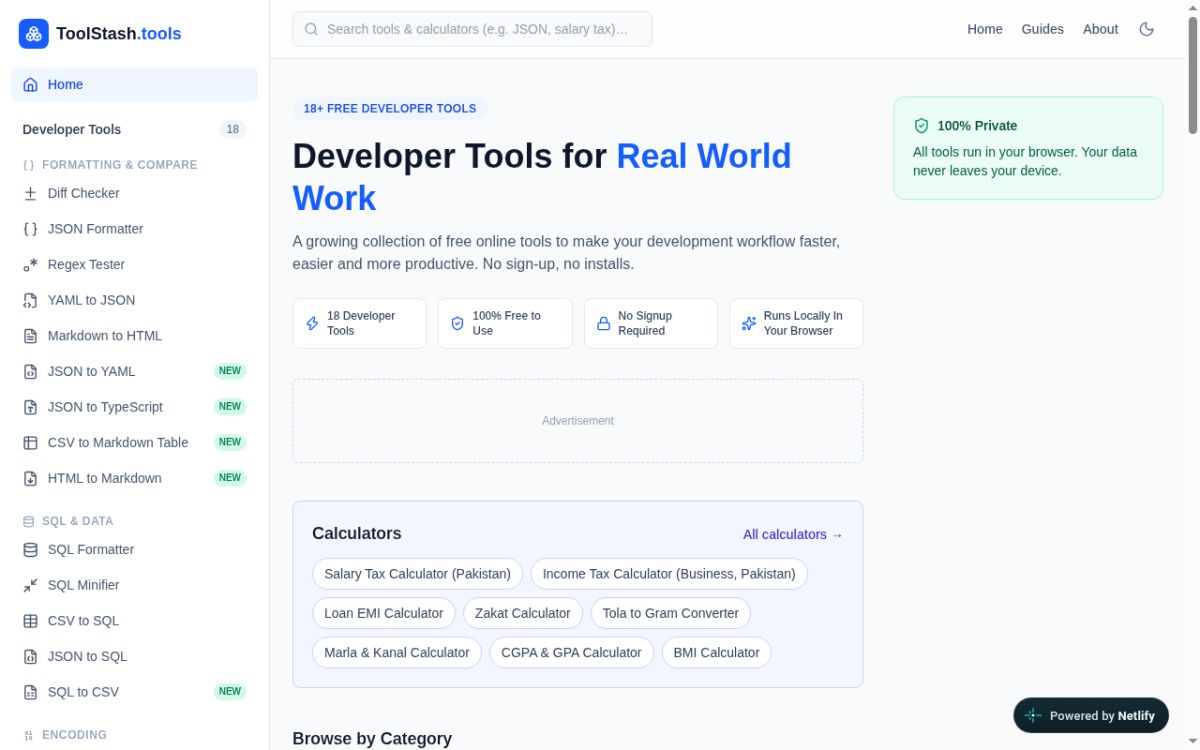Click the CSV to Markdown Table icon
The width and height of the screenshot is (1200, 750).
[30, 443]
